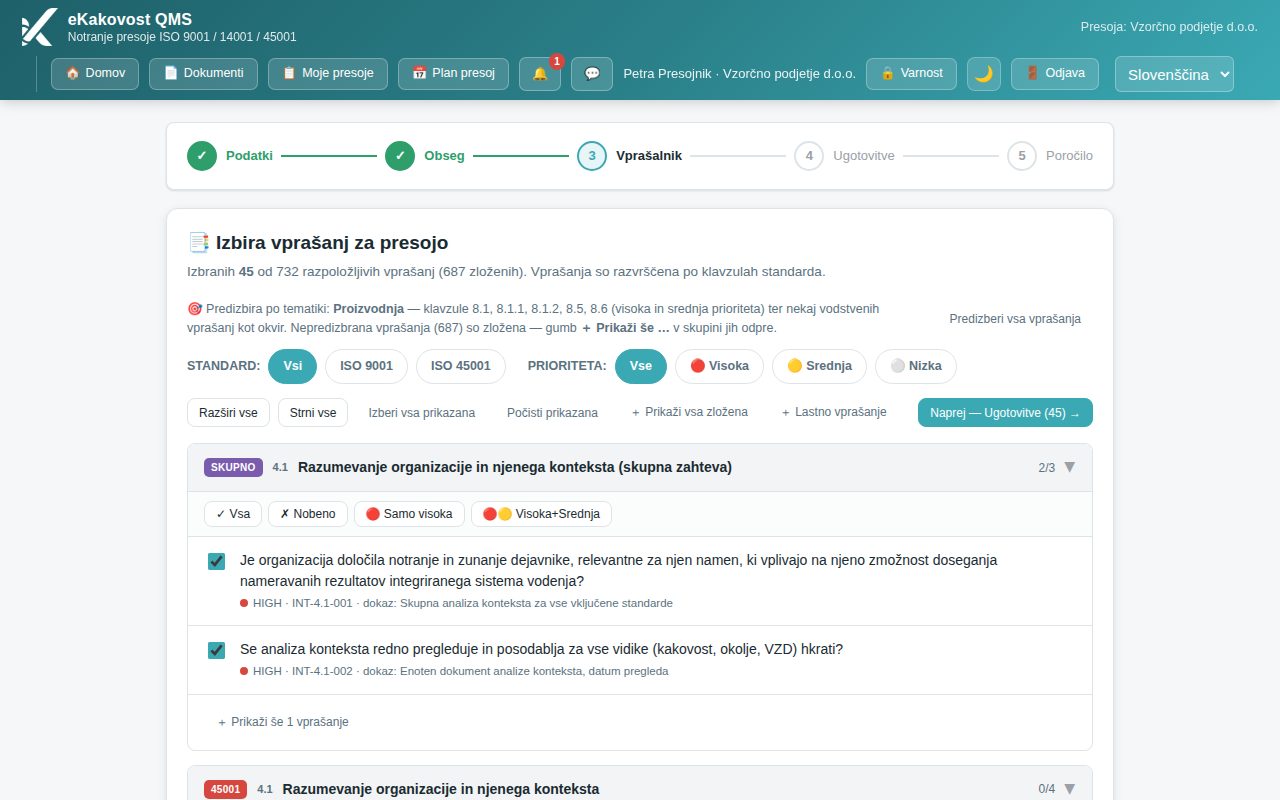Filter by Visoka priority
The height and width of the screenshot is (800, 1280).
coord(720,366)
